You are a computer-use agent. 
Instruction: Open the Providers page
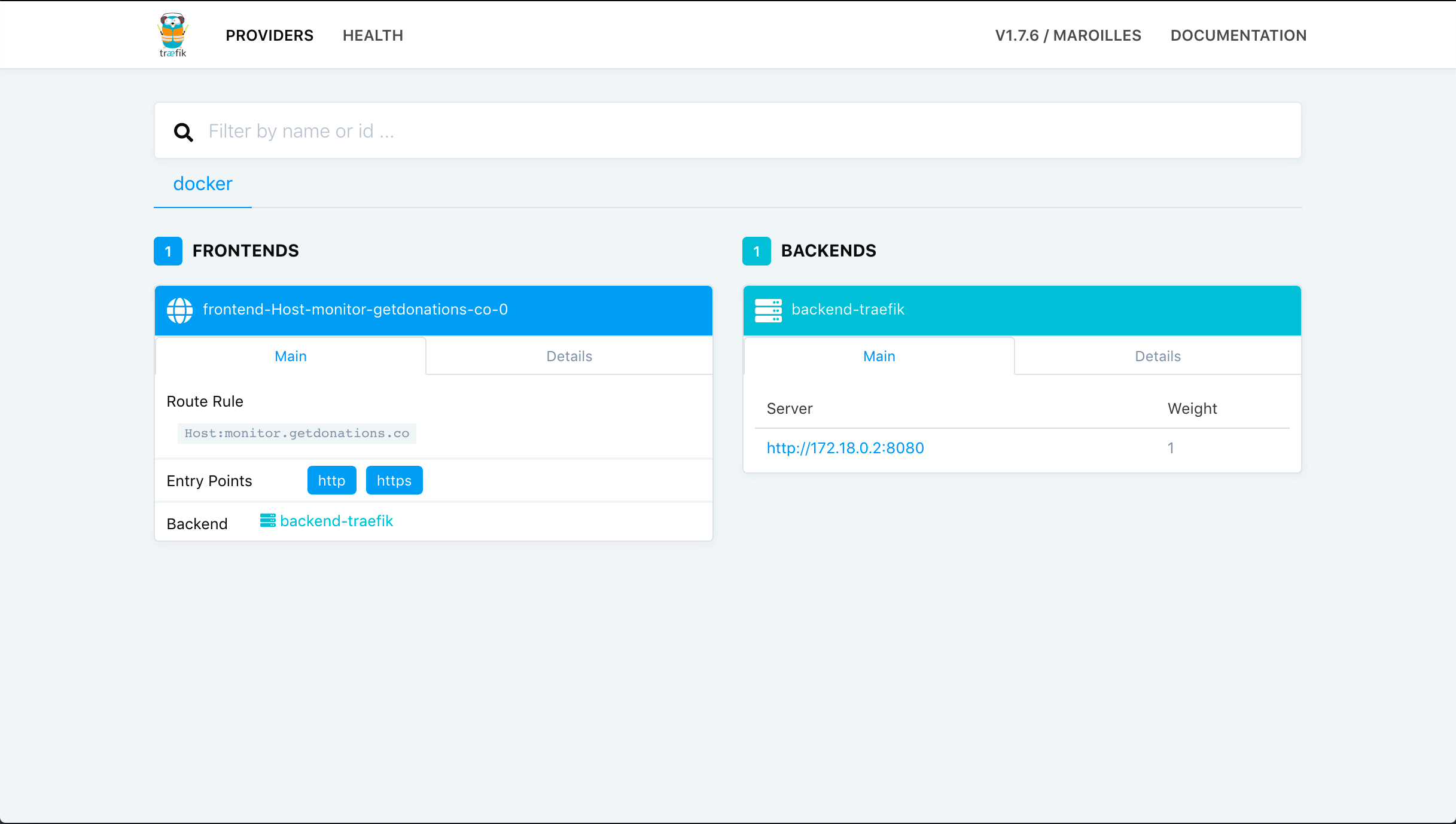[269, 35]
